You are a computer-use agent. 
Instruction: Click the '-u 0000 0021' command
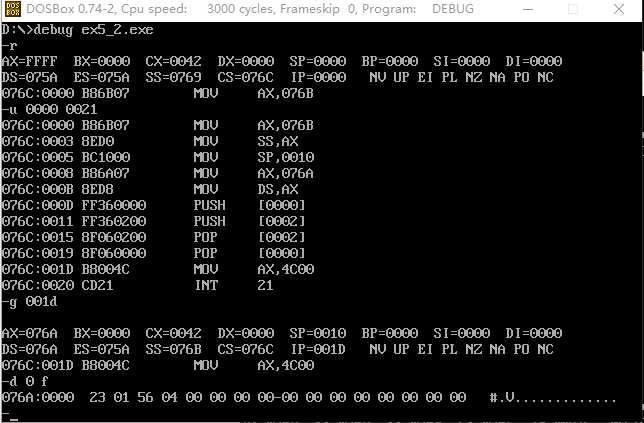tap(49, 109)
